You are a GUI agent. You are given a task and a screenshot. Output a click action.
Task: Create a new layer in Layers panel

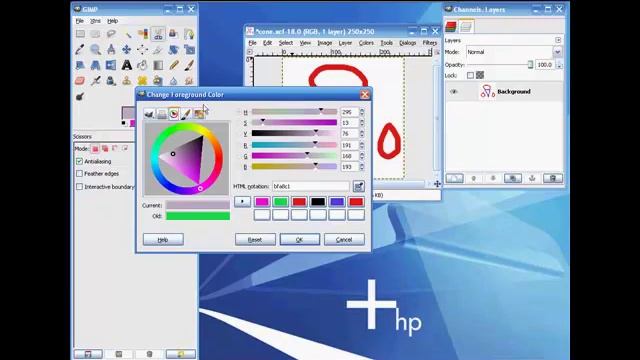pos(454,178)
